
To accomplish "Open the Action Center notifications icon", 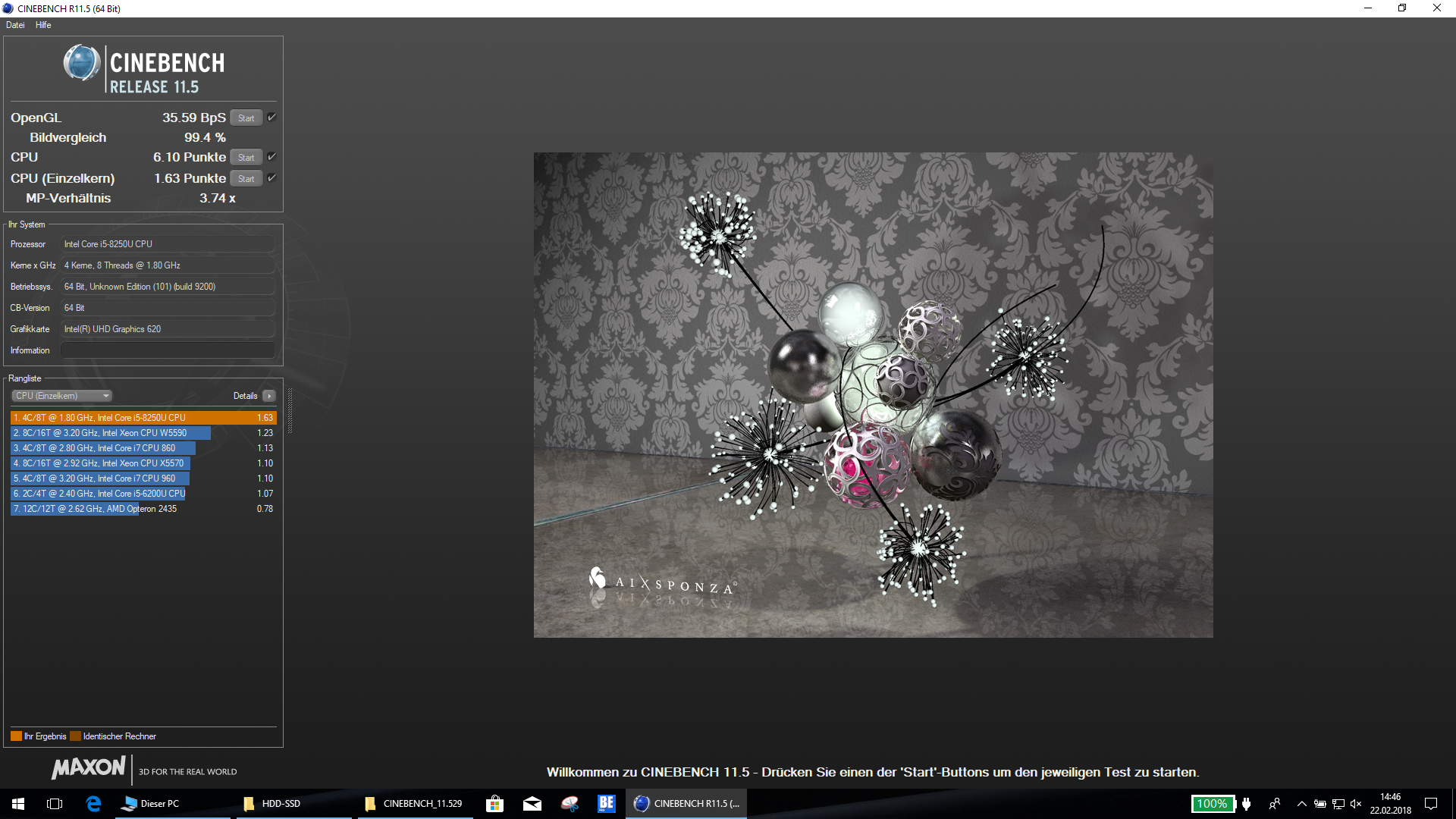I will (x=1431, y=804).
